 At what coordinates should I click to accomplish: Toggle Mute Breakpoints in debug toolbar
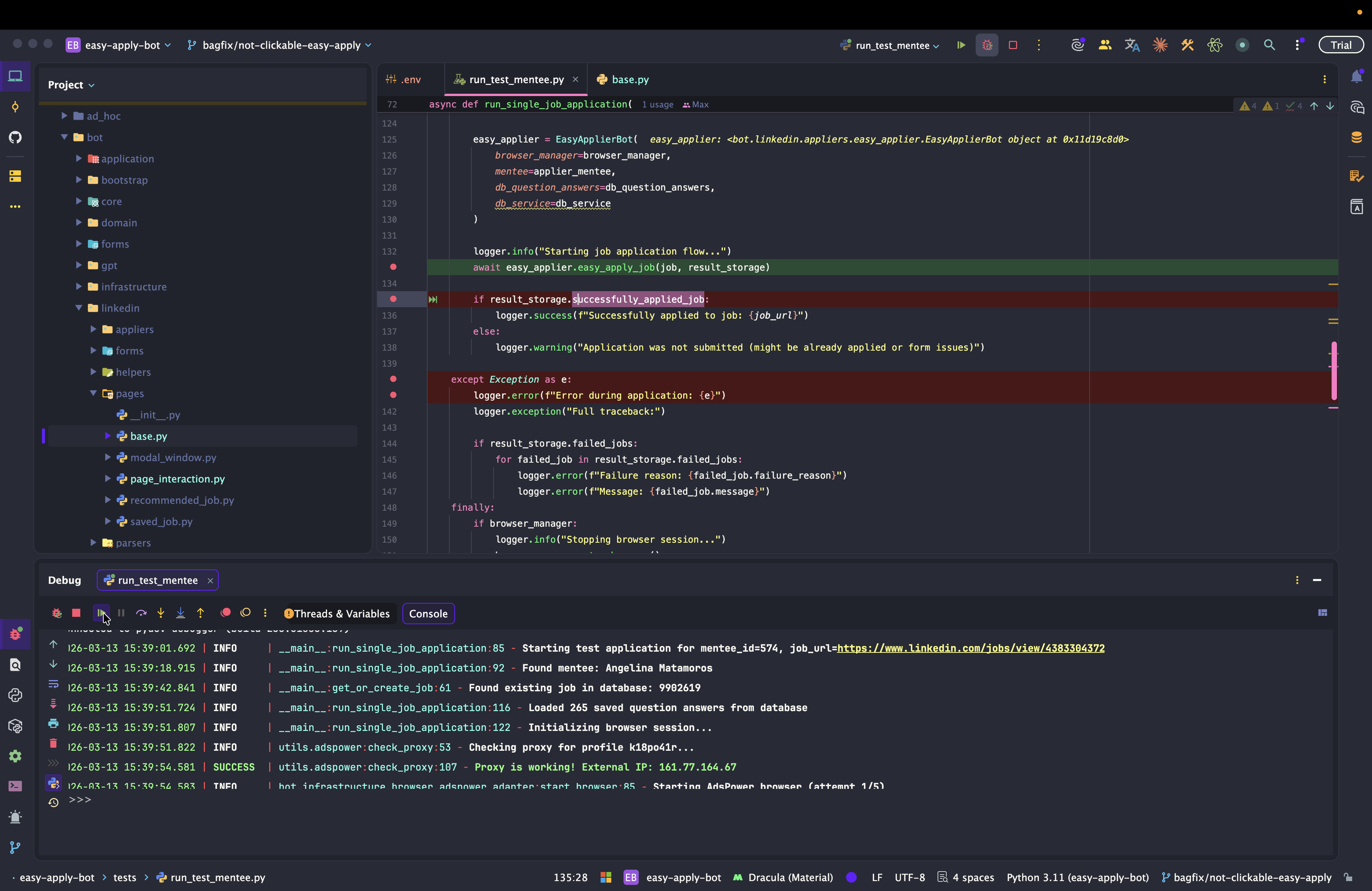tap(245, 613)
